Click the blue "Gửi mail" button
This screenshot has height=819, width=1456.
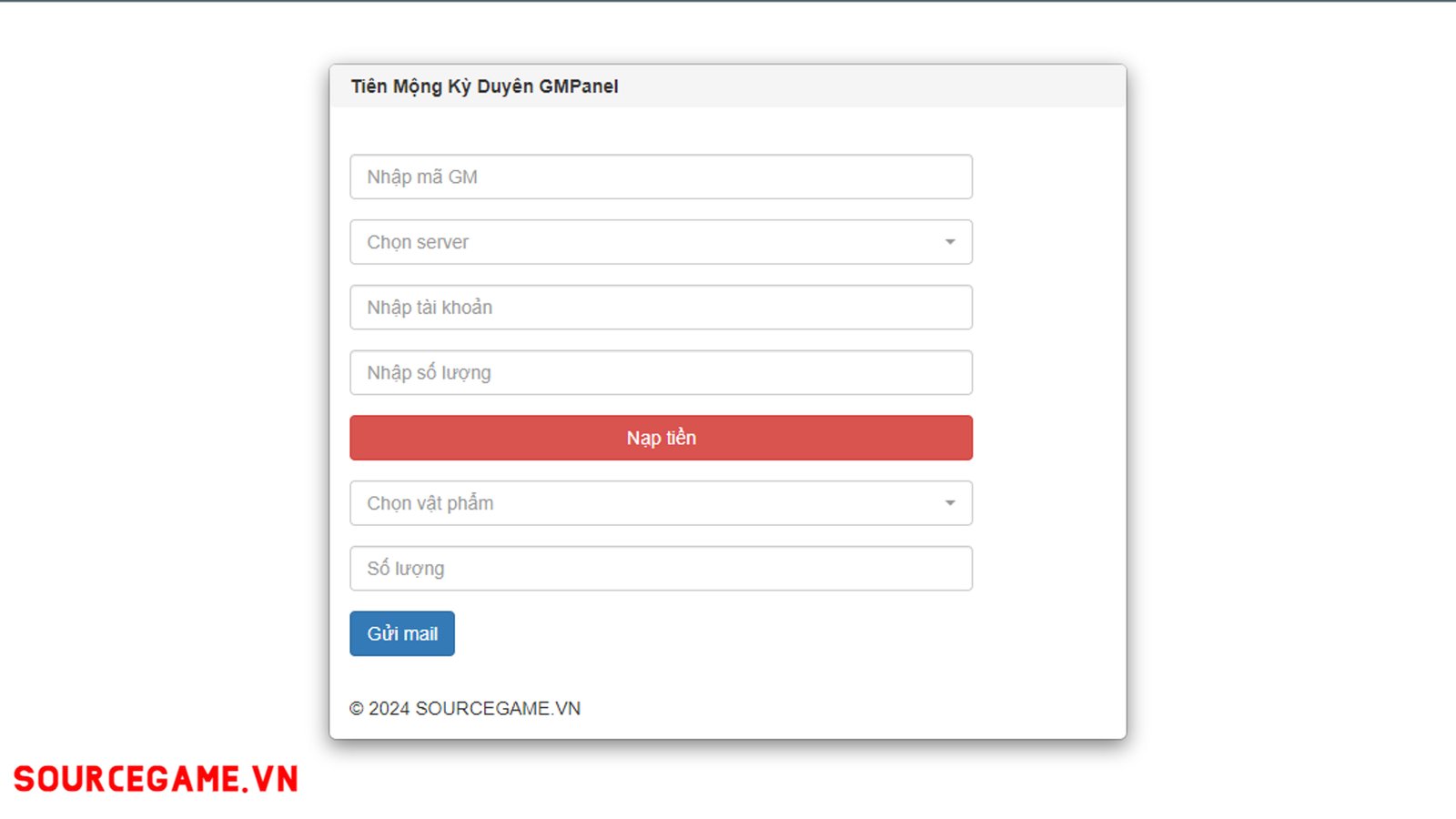402,633
